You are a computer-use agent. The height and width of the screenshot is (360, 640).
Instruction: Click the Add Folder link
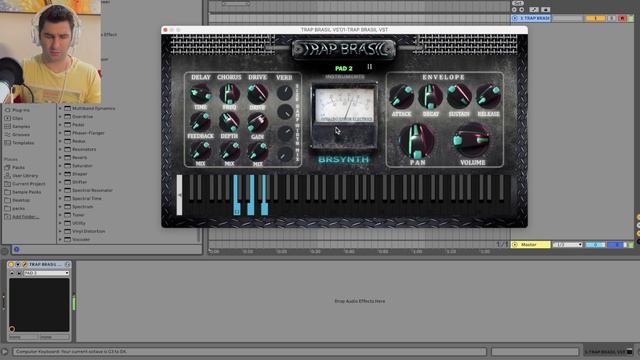coord(25,217)
